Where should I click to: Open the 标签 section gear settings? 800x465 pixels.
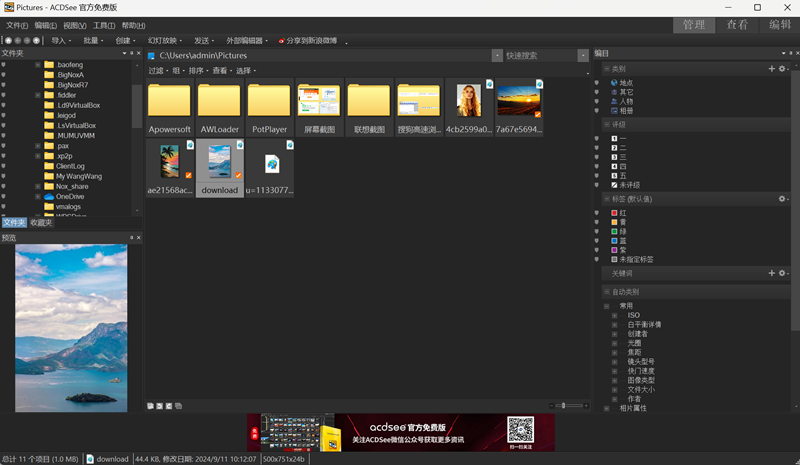click(782, 199)
